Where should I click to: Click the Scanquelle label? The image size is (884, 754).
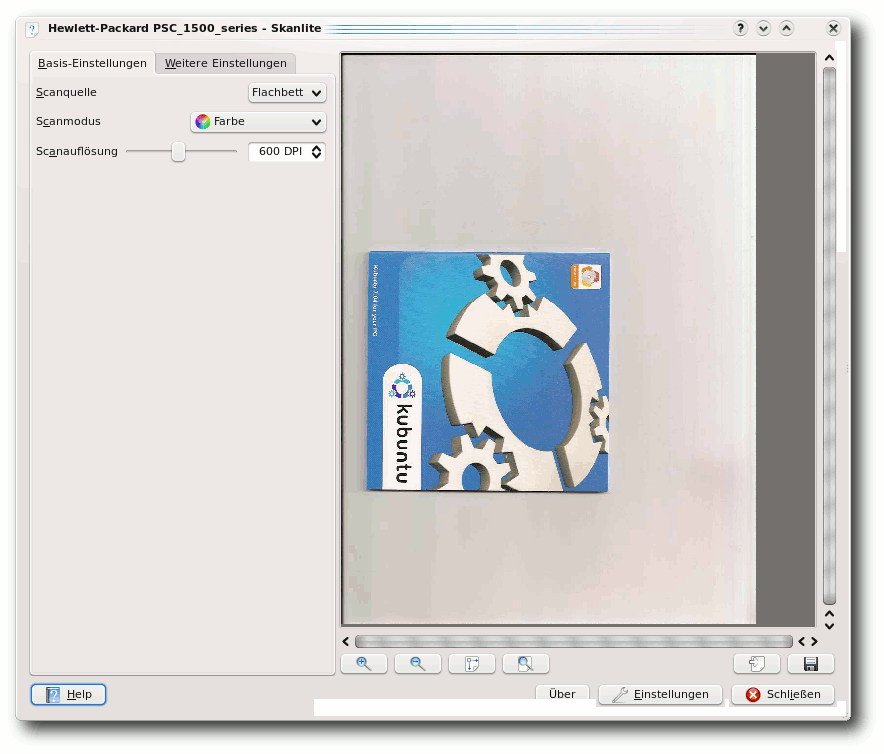(66, 92)
